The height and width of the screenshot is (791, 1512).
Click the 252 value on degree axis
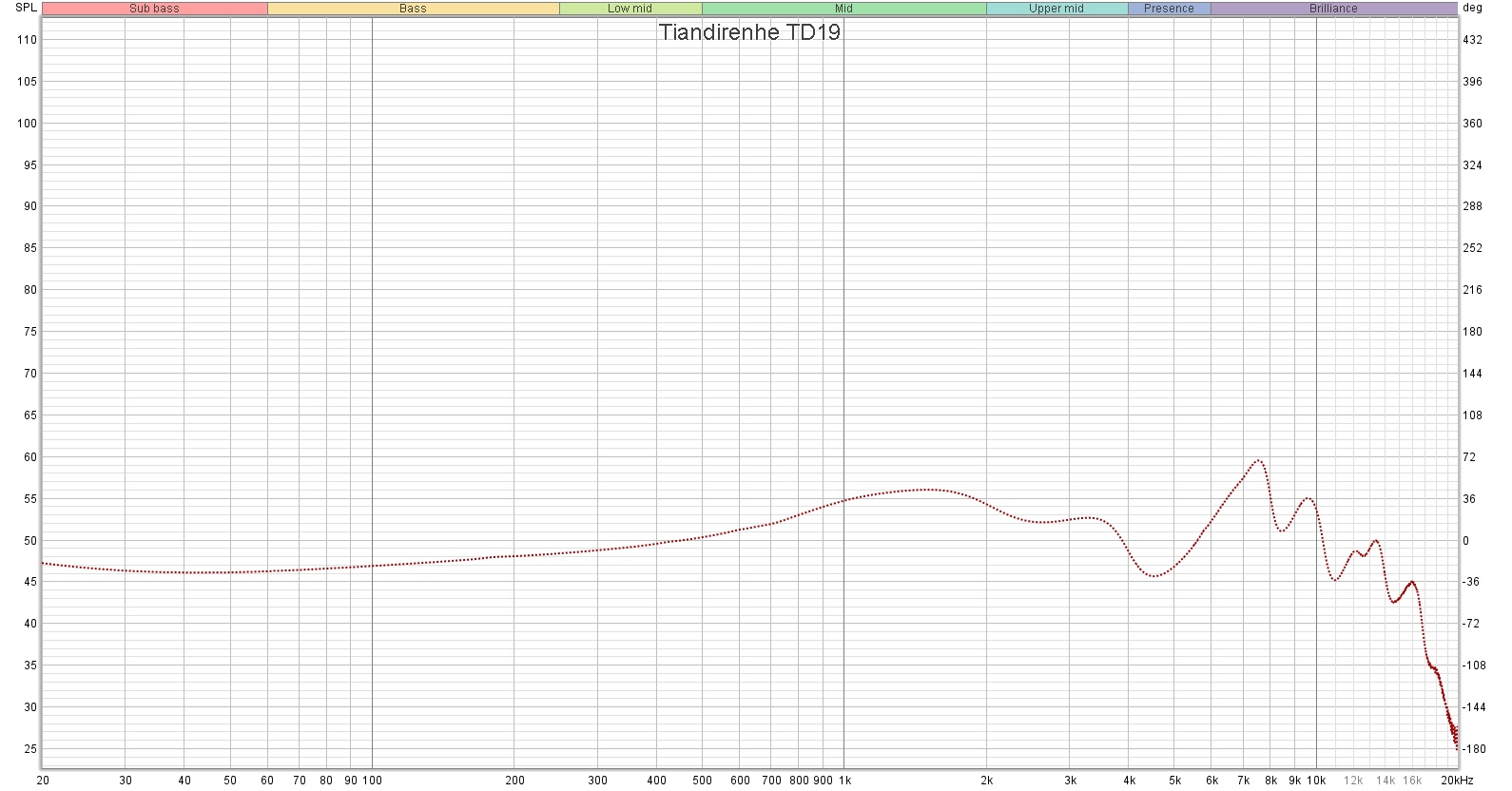tap(1472, 248)
